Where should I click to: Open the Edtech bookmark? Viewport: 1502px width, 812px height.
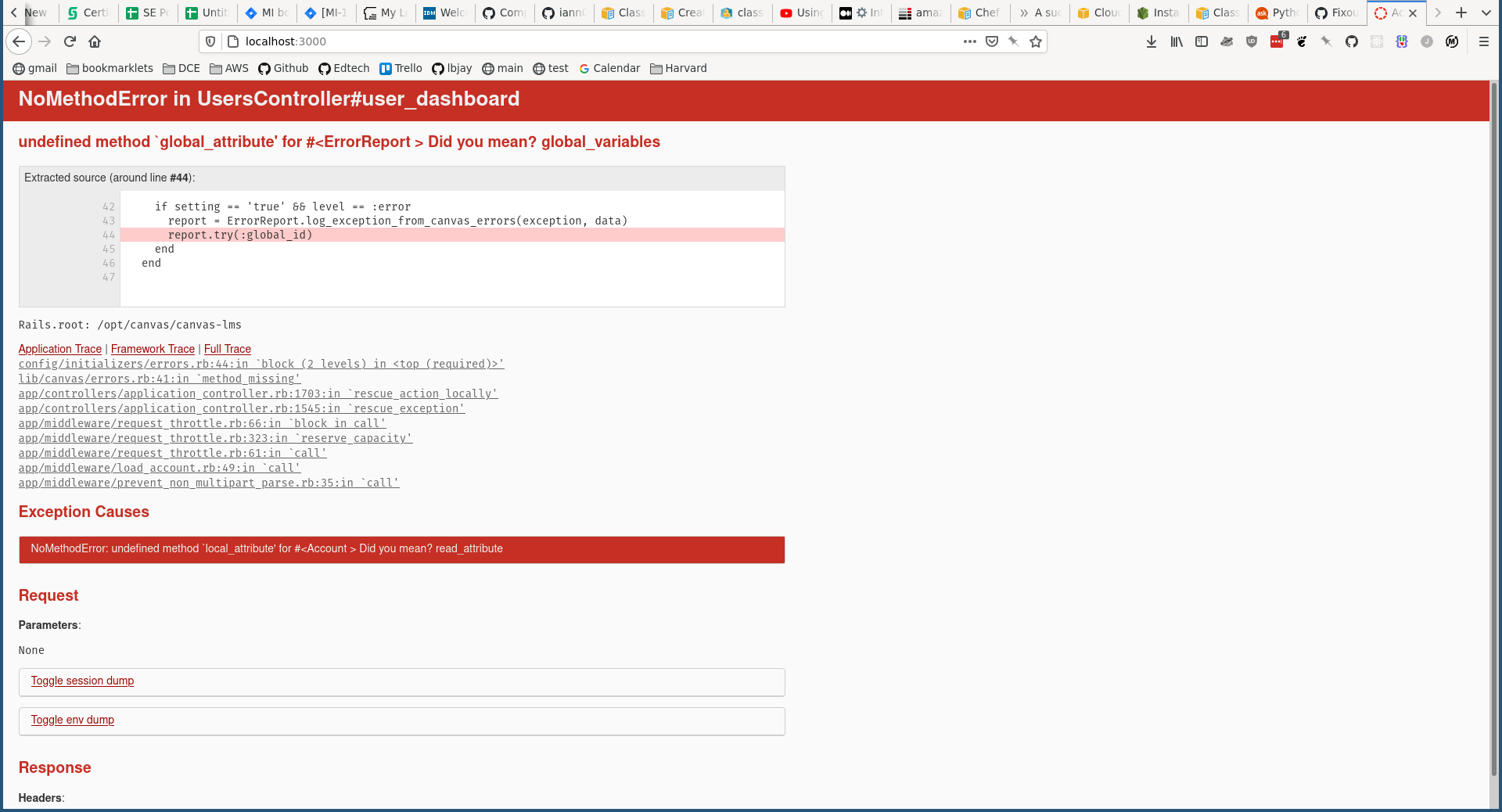point(344,68)
